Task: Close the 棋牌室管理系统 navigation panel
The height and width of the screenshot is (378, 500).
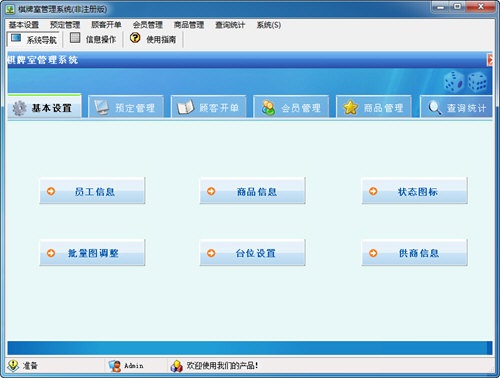Action: pyautogui.click(x=490, y=60)
